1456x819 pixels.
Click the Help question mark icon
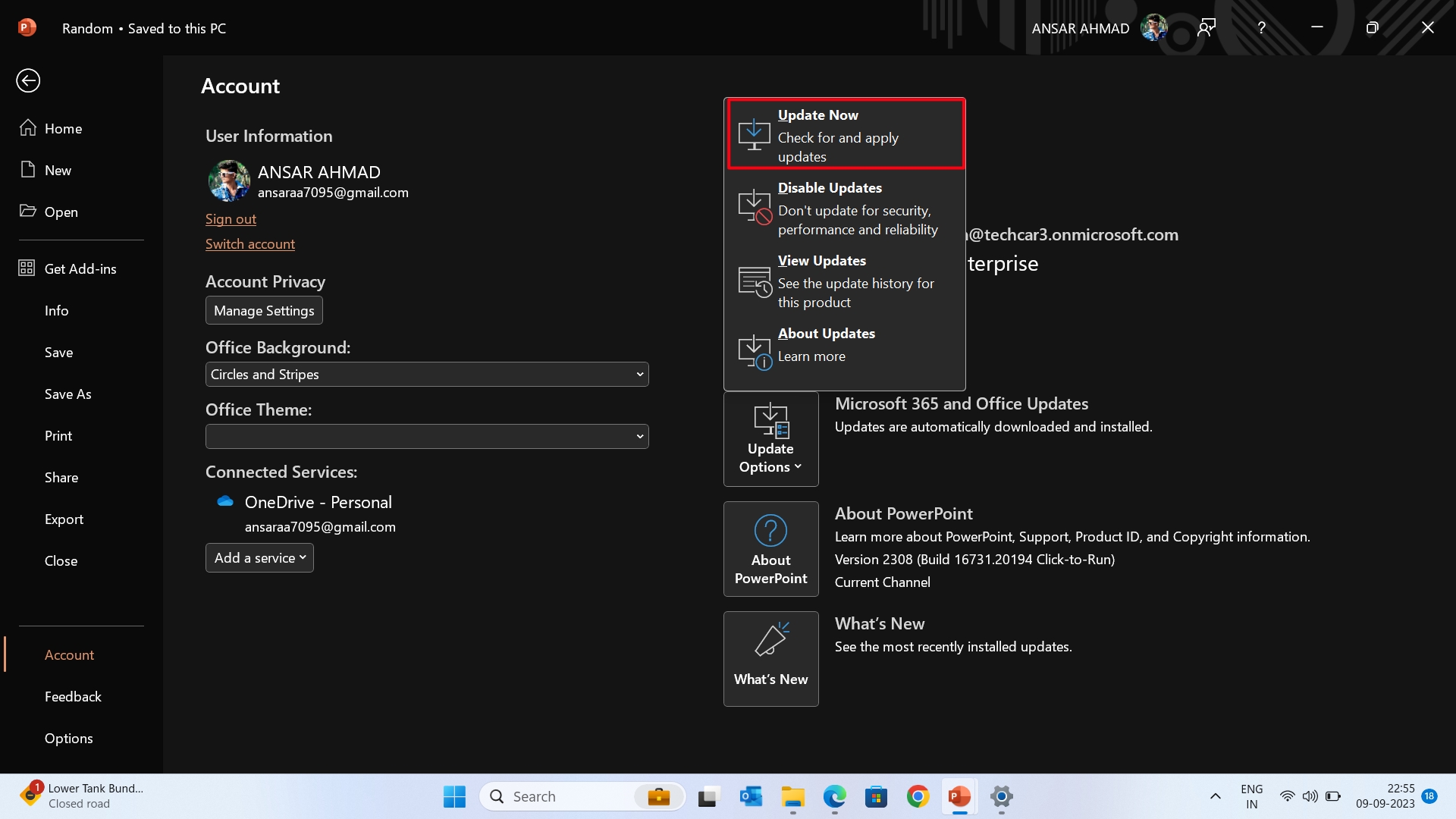(x=1261, y=27)
